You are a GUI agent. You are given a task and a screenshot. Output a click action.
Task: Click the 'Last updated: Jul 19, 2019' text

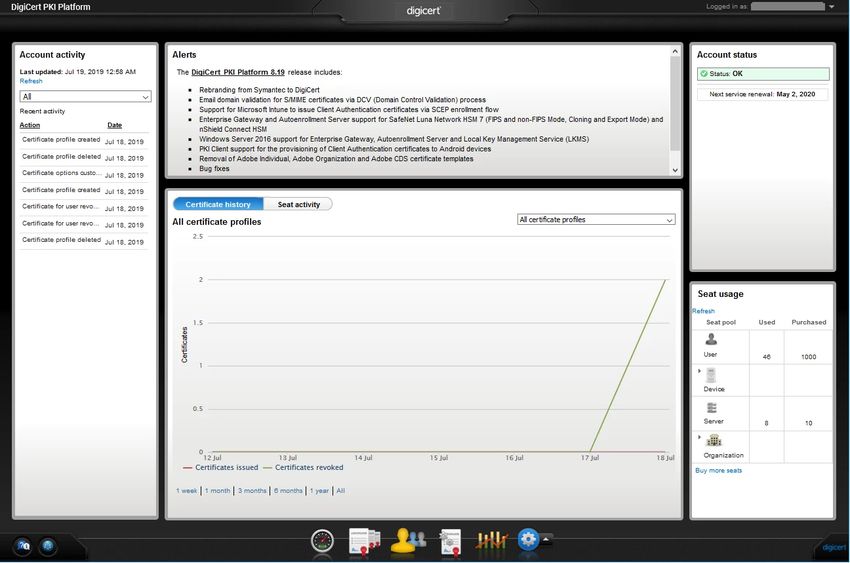[78, 72]
